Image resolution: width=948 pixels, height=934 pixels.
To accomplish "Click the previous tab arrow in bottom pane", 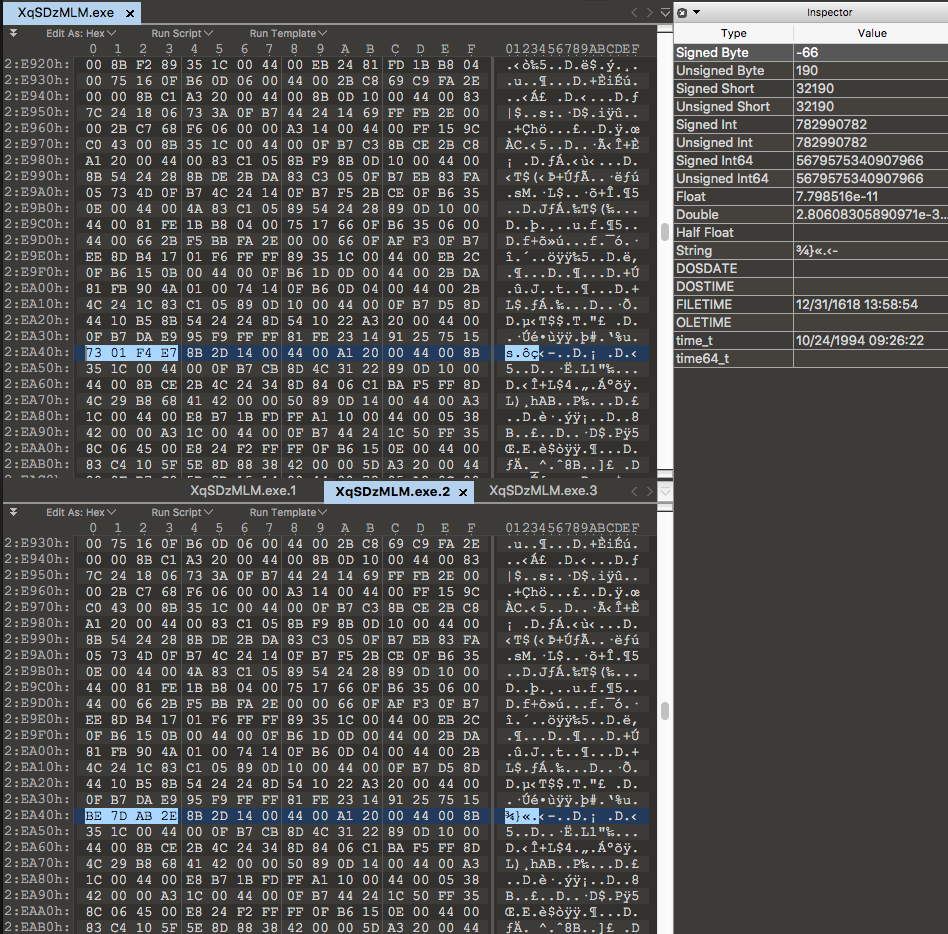I will click(634, 492).
